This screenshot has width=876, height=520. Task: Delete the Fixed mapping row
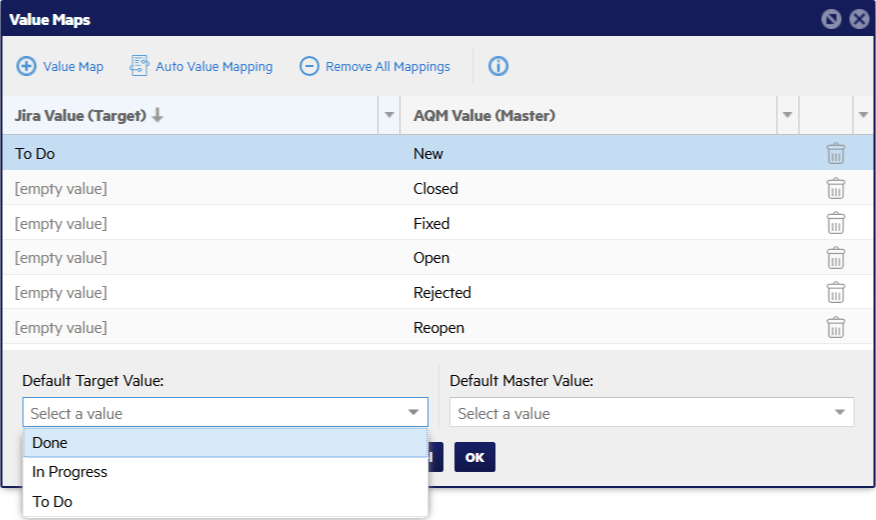coord(835,224)
